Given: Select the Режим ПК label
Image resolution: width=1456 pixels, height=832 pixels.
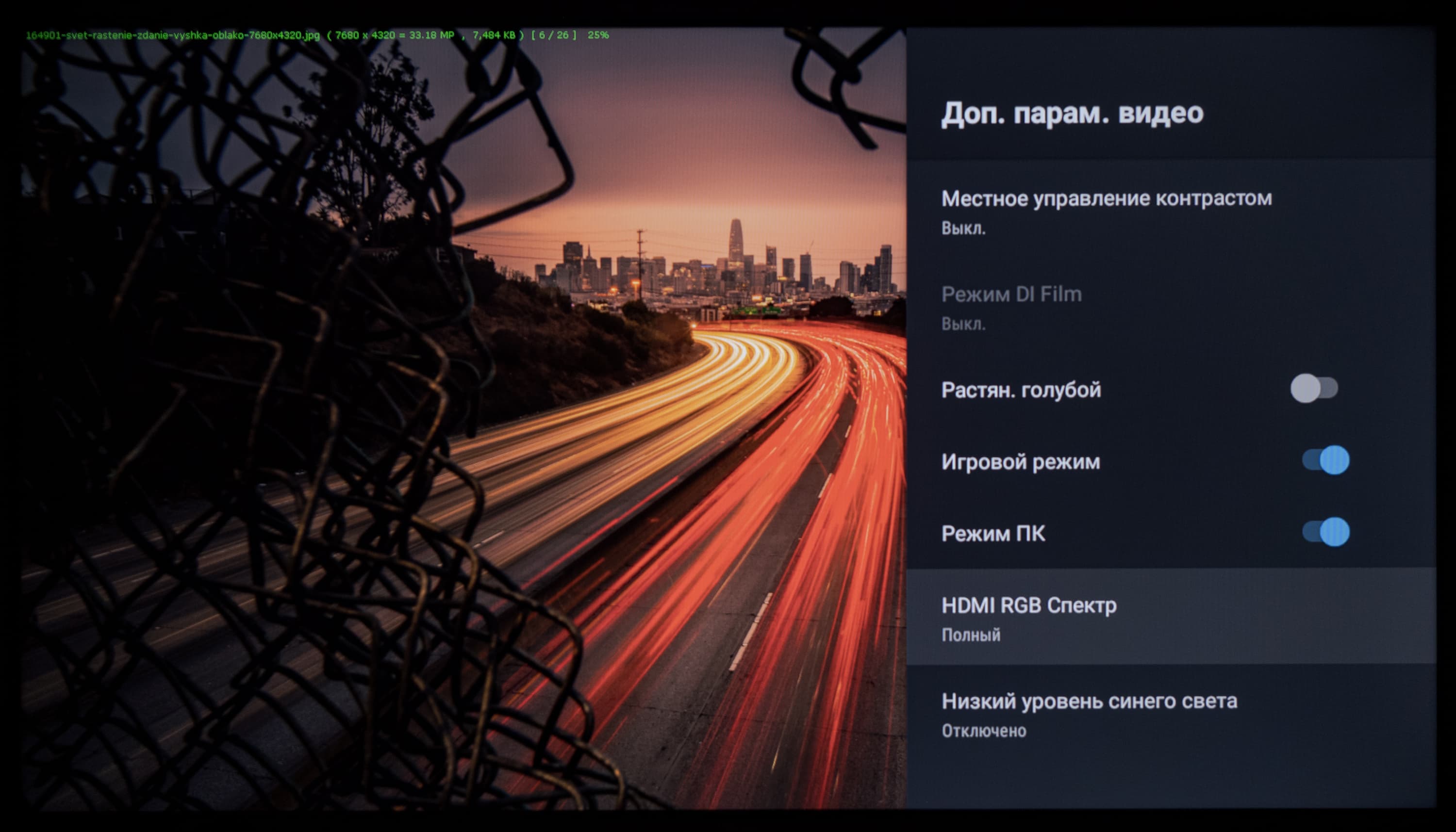Looking at the screenshot, I should 993,534.
